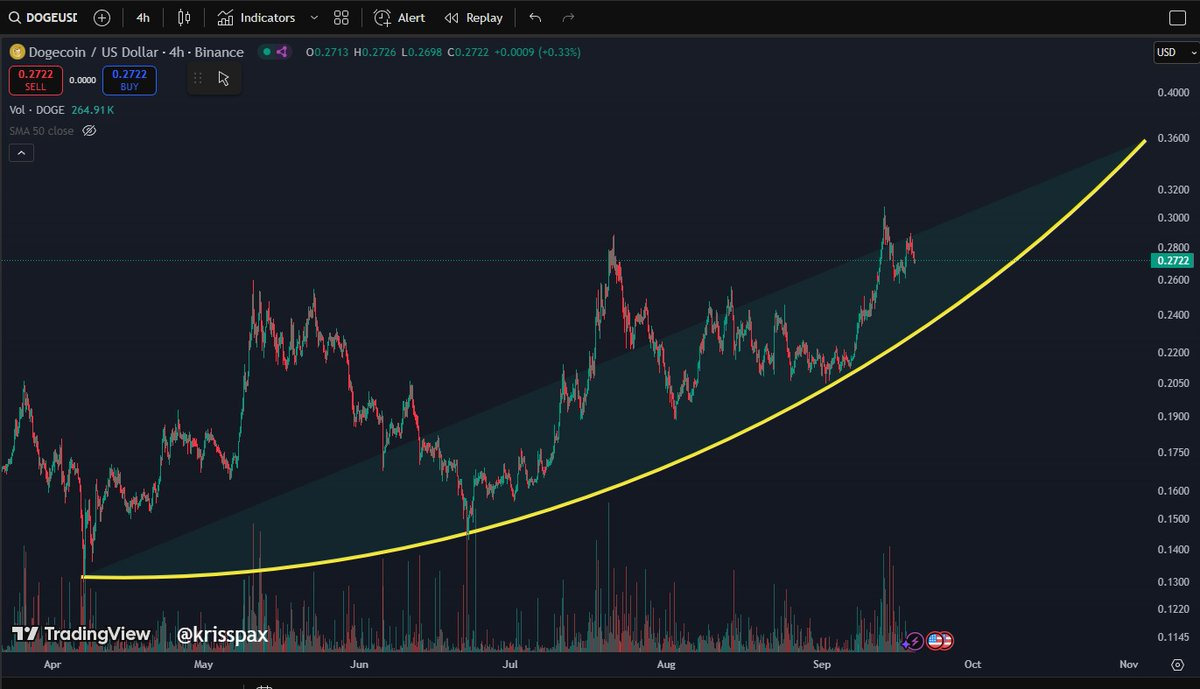Open the layout setup square icon
This screenshot has height=689, width=1200.
(1176, 18)
